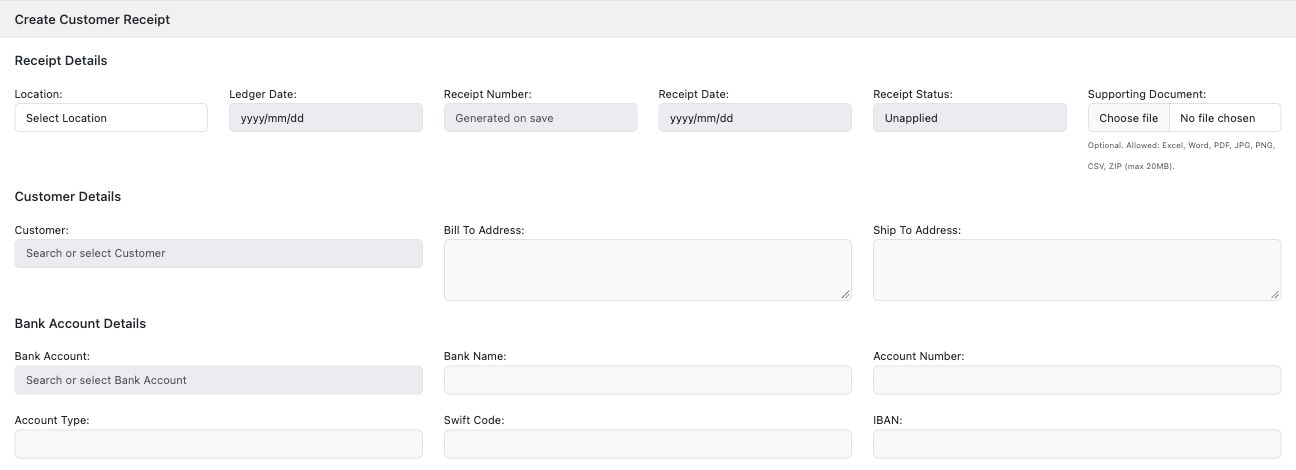
Task: Click the Swift Code field
Action: 648,444
